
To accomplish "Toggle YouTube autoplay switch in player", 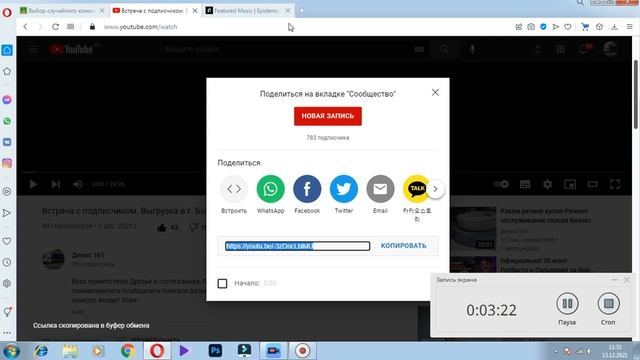I will click(x=501, y=184).
